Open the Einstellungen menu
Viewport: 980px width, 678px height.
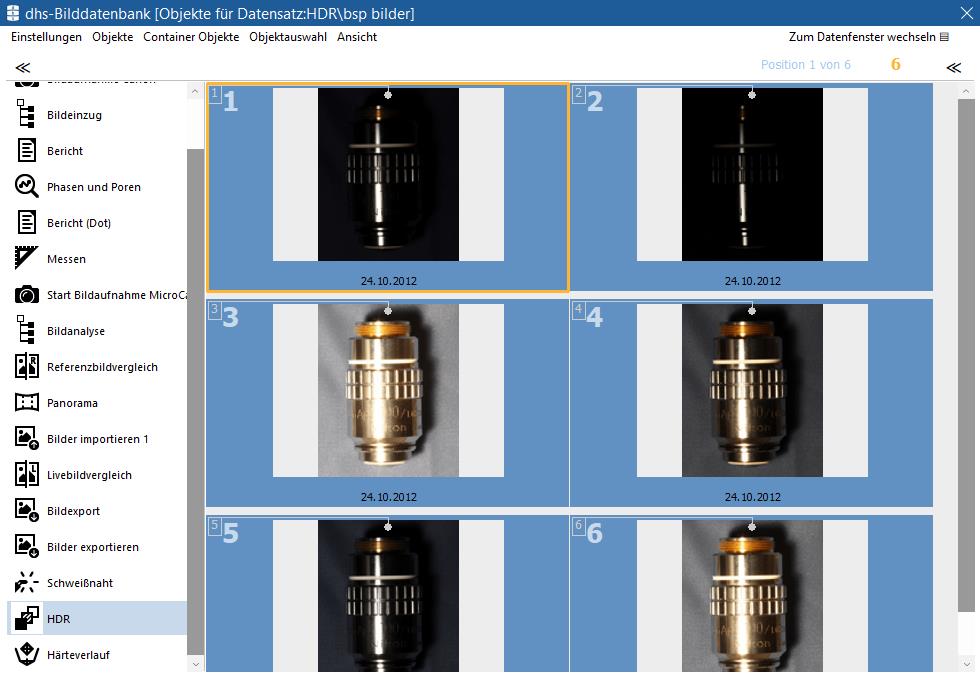tap(46, 37)
